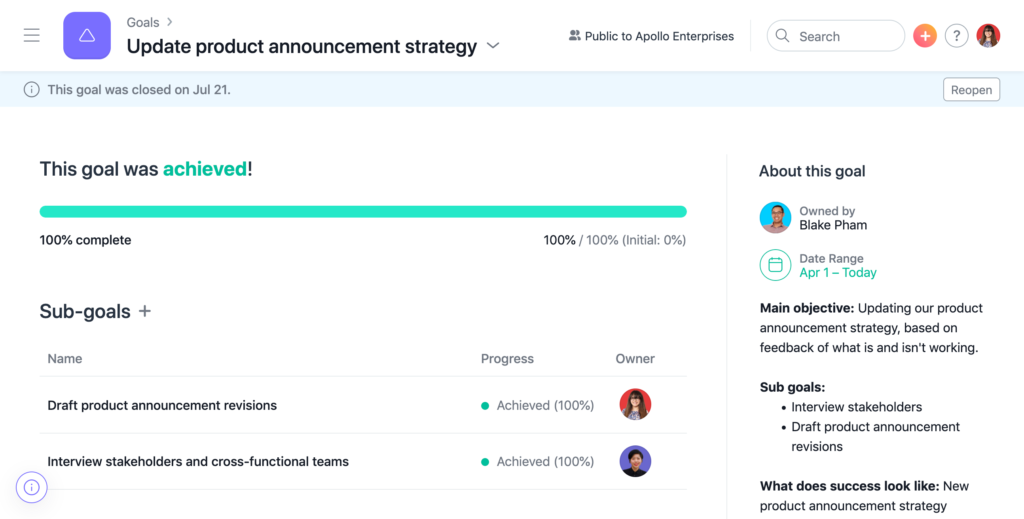The height and width of the screenshot is (519, 1024).
Task: Click owner avatar of Interview stakeholders row
Action: point(635,461)
